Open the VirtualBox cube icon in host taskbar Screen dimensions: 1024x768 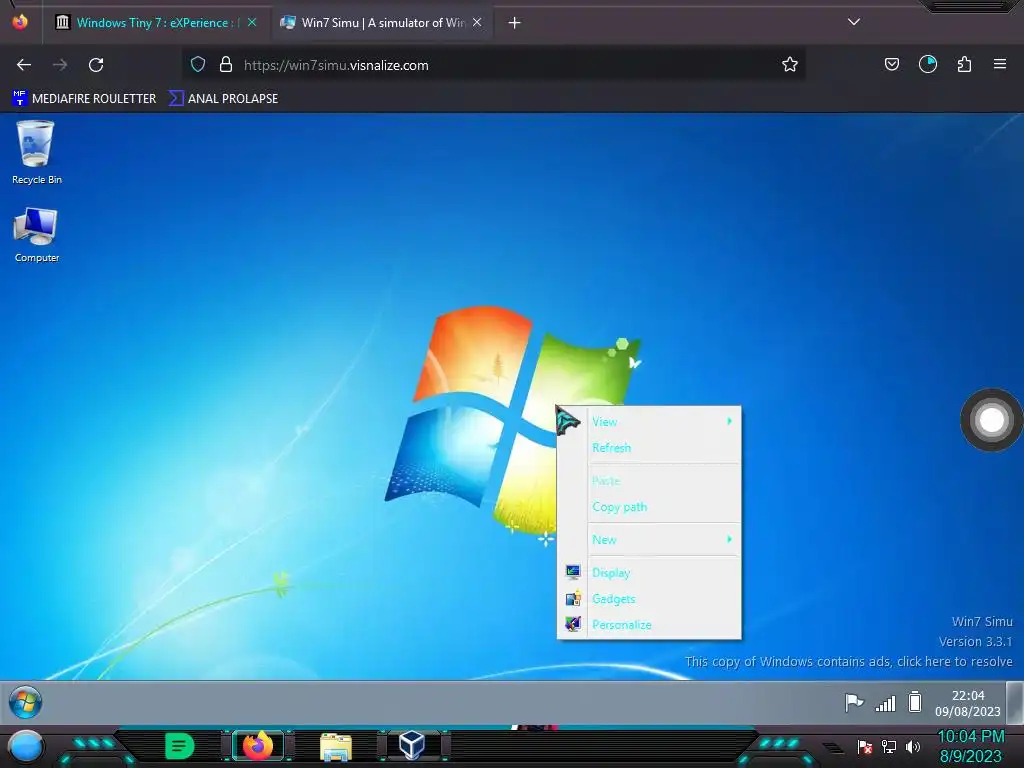pos(412,745)
